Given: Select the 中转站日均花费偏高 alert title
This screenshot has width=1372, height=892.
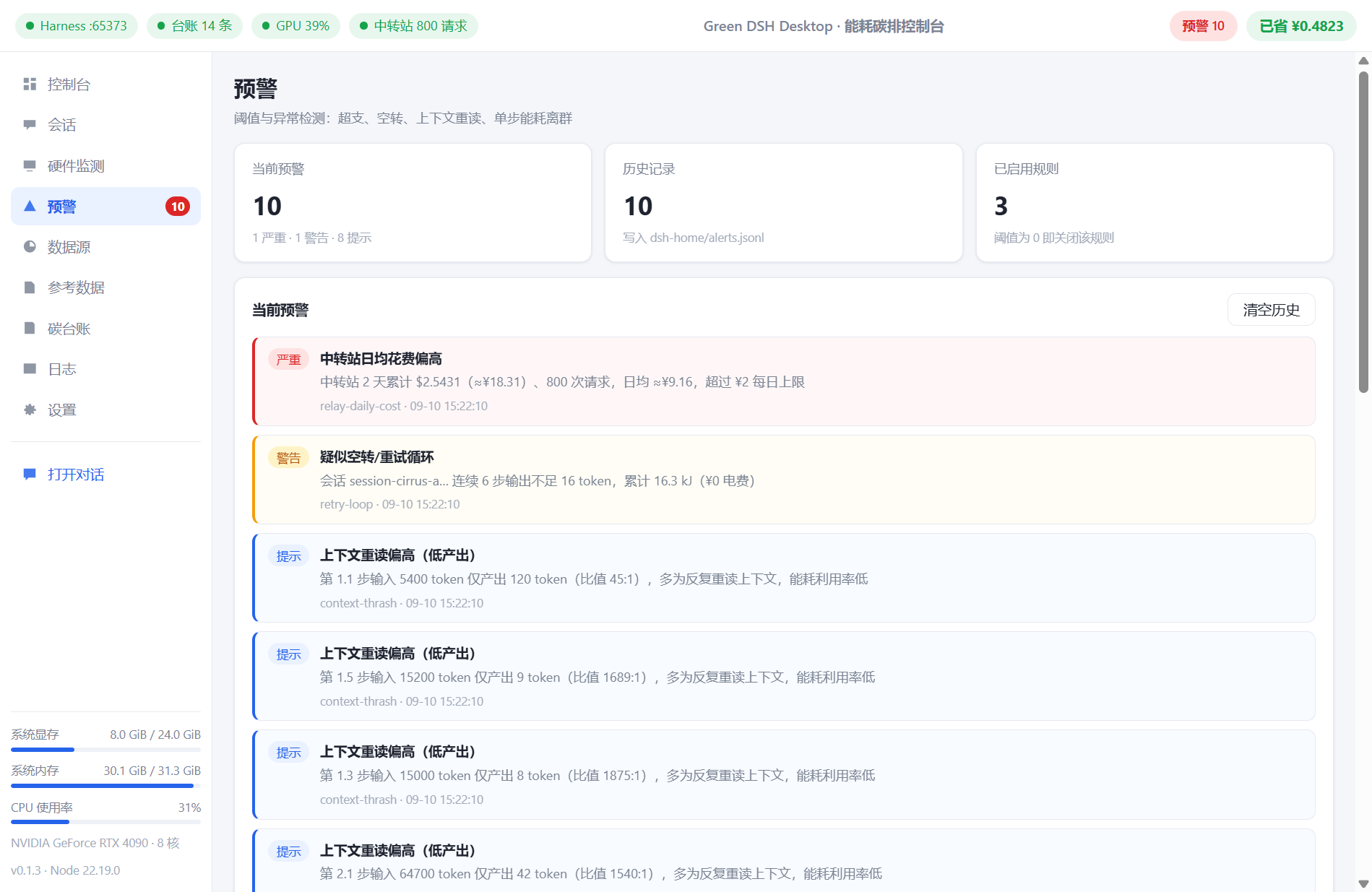Looking at the screenshot, I should click(x=381, y=359).
